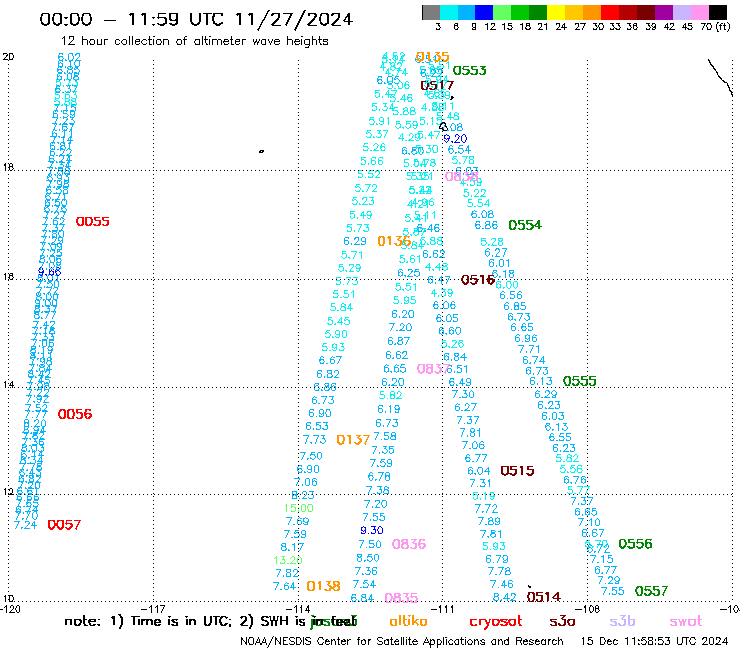
Task: Click the longitude axis label "-114"
Action: click(298, 609)
